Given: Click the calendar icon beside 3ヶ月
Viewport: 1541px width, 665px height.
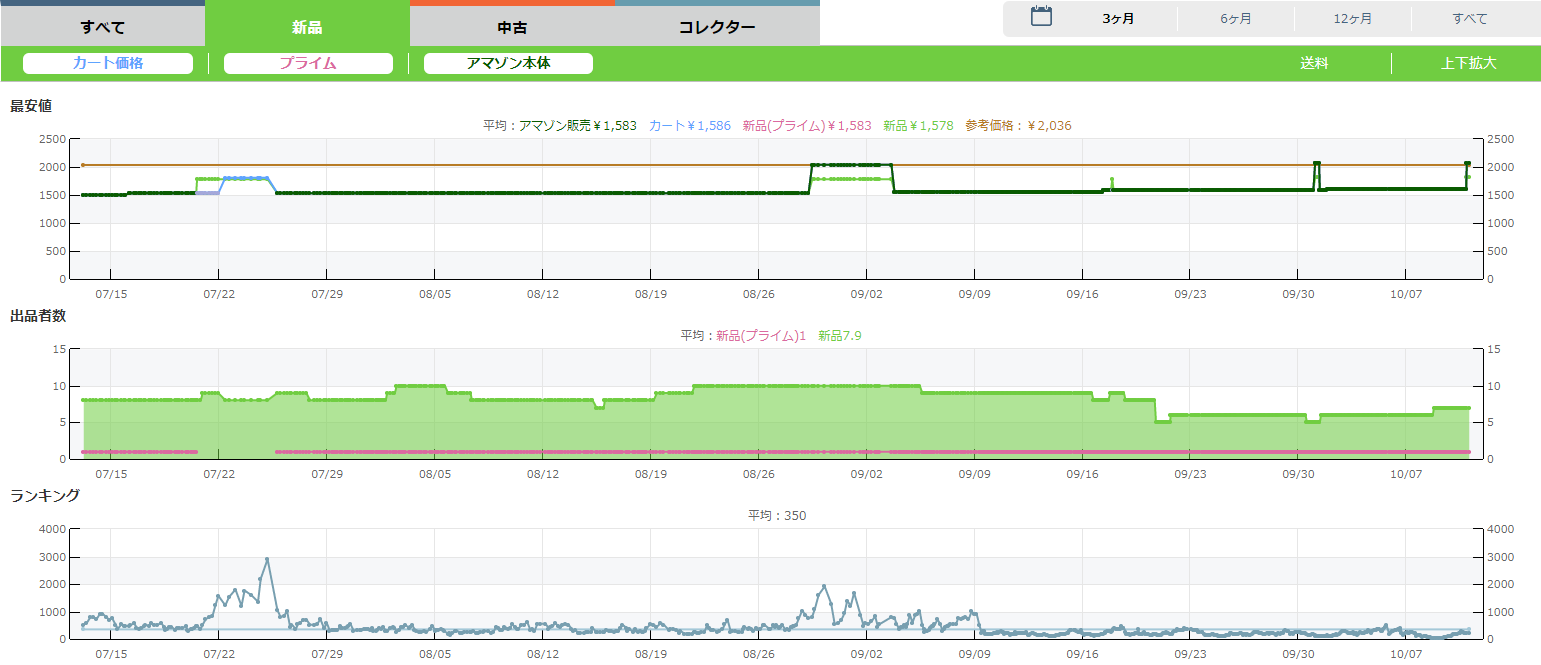Looking at the screenshot, I should [x=1041, y=17].
